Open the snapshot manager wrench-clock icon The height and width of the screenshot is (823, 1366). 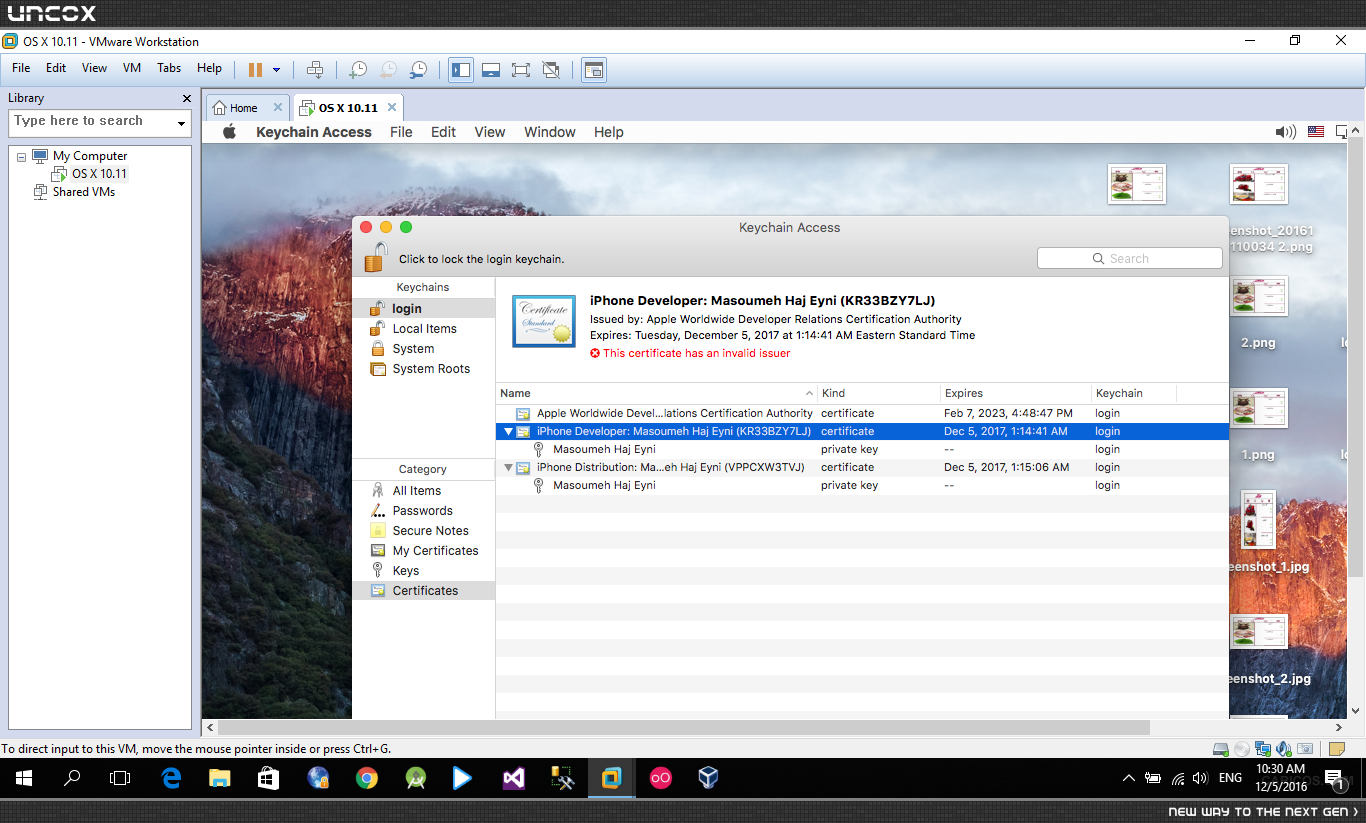tap(419, 69)
